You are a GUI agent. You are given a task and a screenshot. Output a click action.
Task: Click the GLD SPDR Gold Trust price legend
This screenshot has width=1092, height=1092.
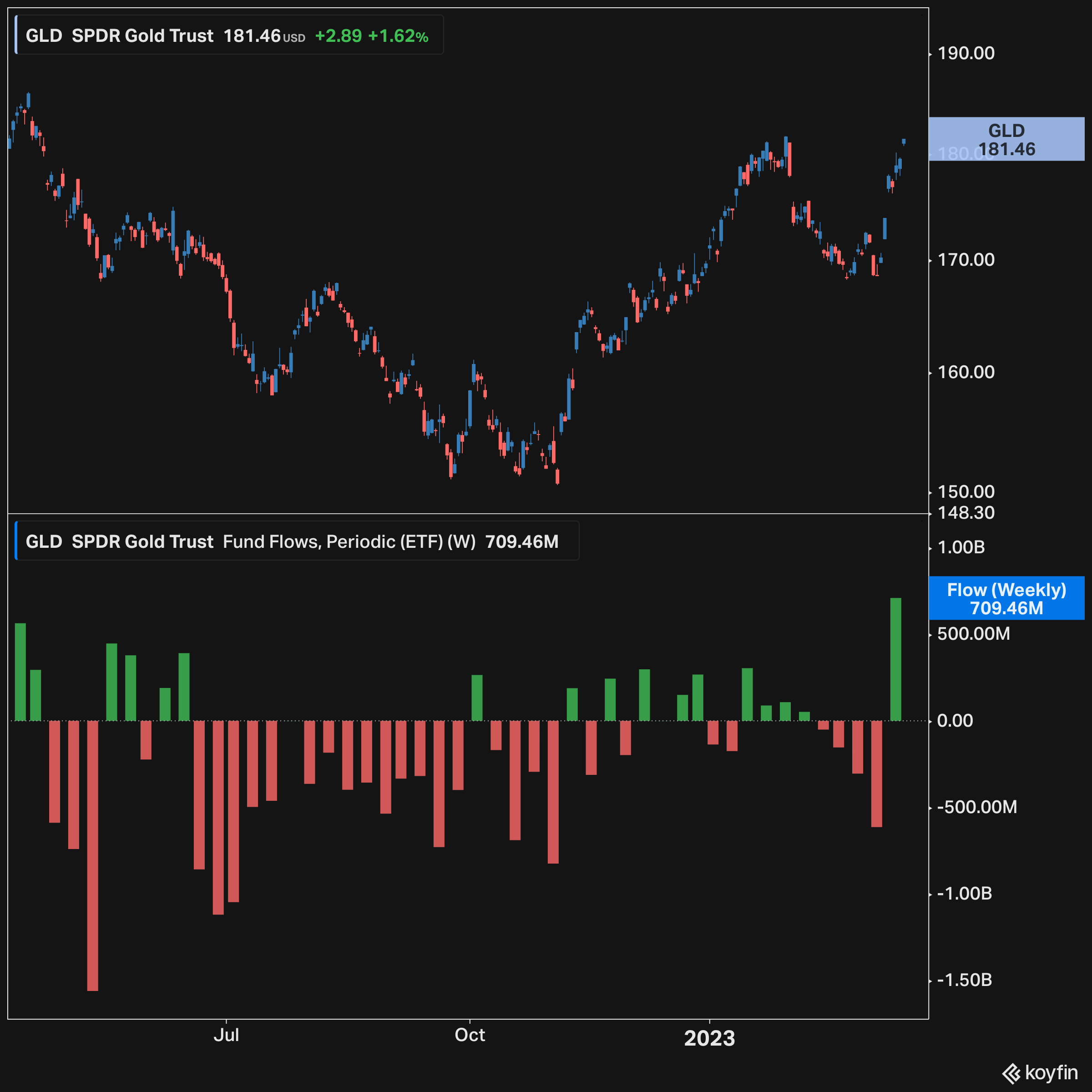pos(229,35)
